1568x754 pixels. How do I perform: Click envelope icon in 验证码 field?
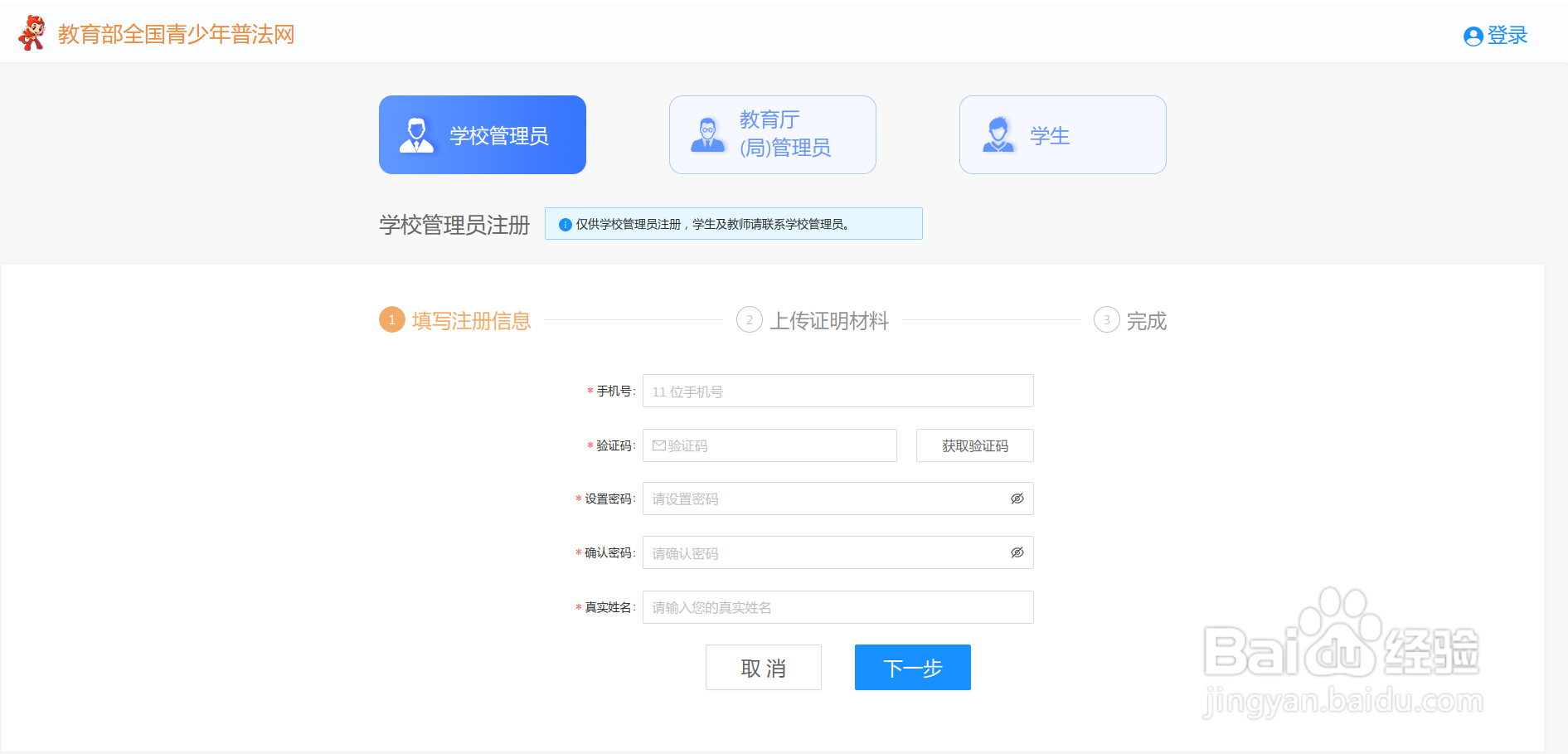click(x=659, y=445)
